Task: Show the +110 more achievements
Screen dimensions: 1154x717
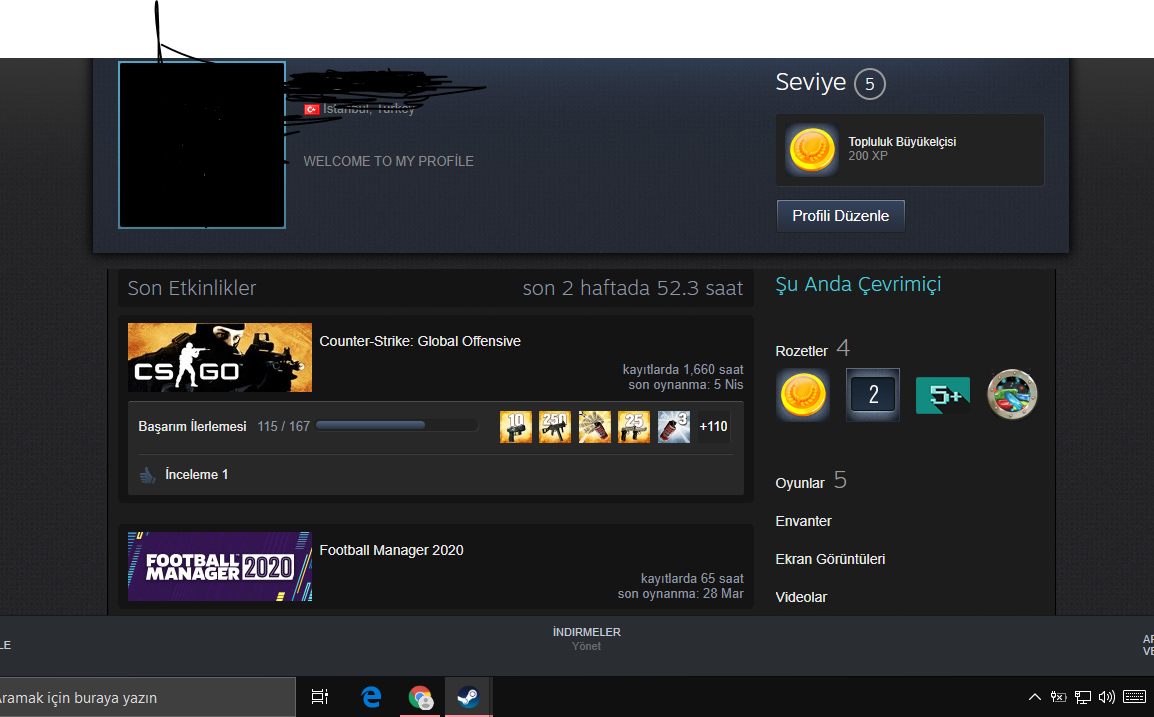Action: click(x=713, y=427)
